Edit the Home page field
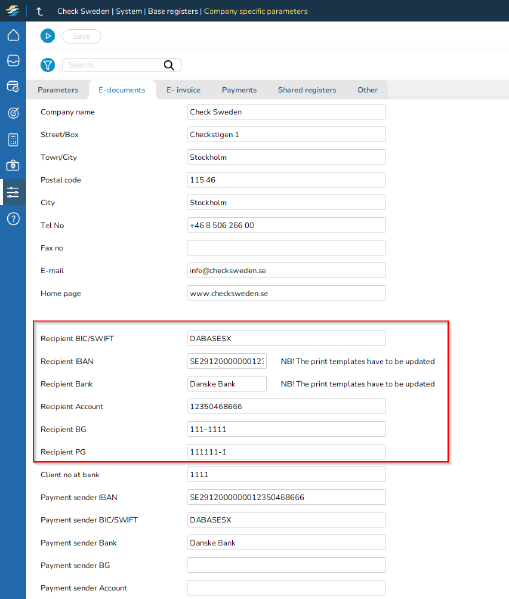509x599 pixels. pos(286,293)
